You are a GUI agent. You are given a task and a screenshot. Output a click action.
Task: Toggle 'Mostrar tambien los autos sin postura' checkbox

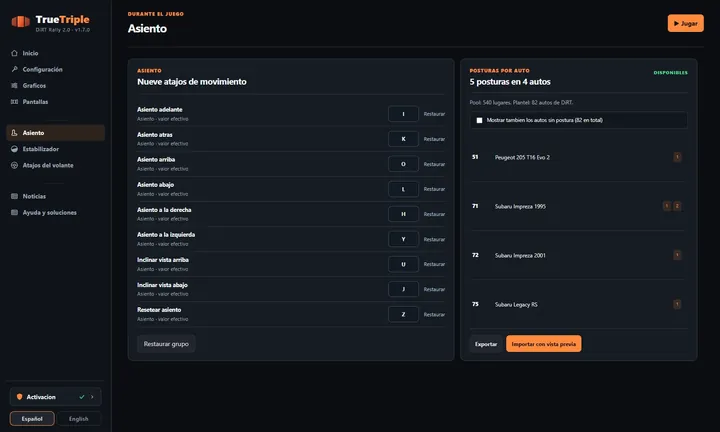pyautogui.click(x=479, y=120)
